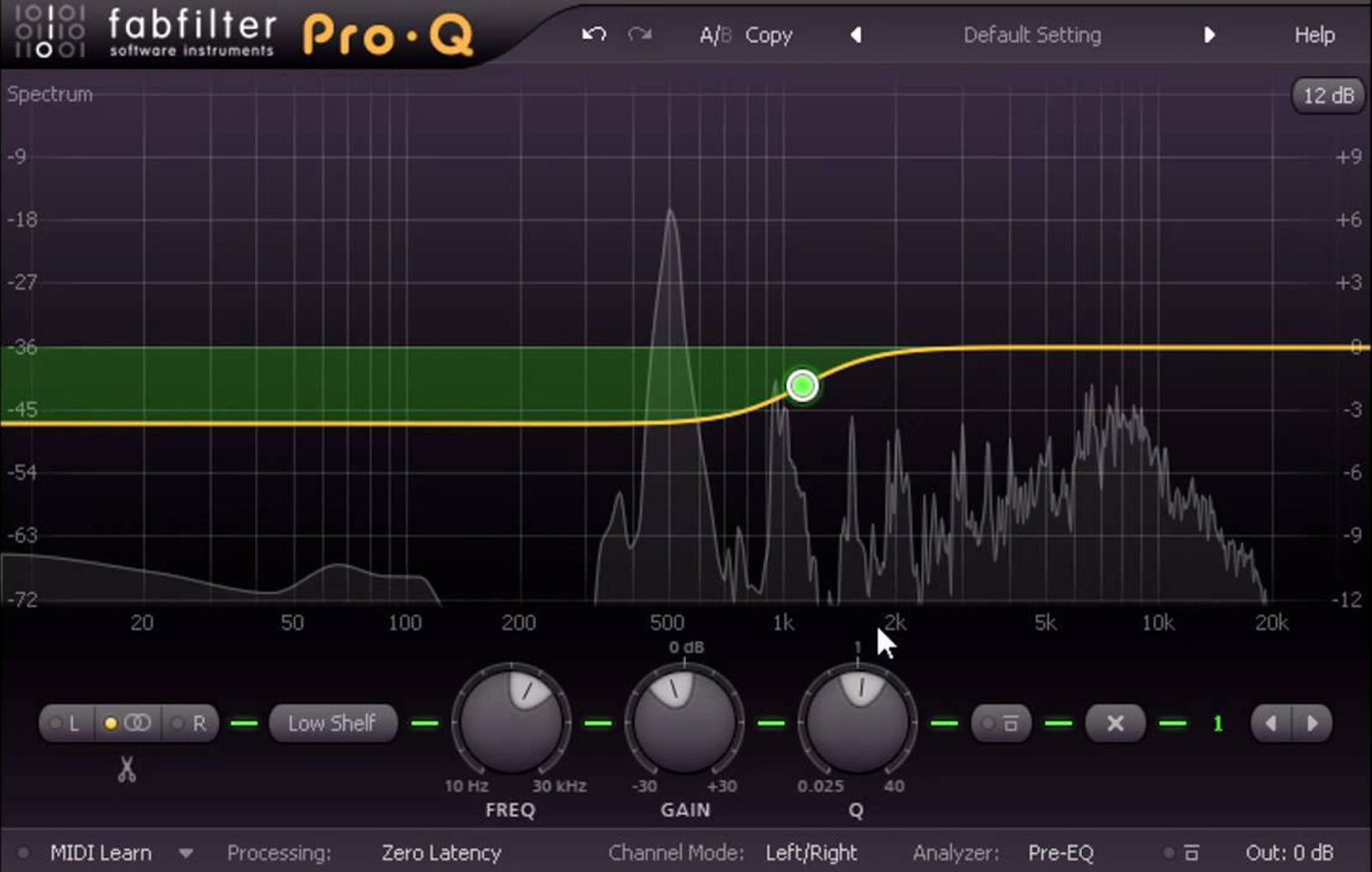Toggle the A/B comparison button
This screenshot has width=1372, height=872.
(x=715, y=35)
